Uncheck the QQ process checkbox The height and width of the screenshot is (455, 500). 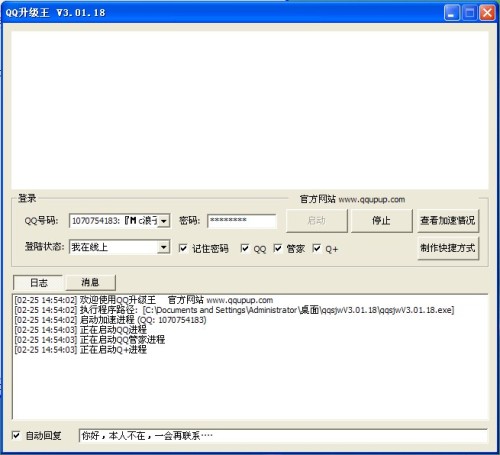(x=245, y=248)
